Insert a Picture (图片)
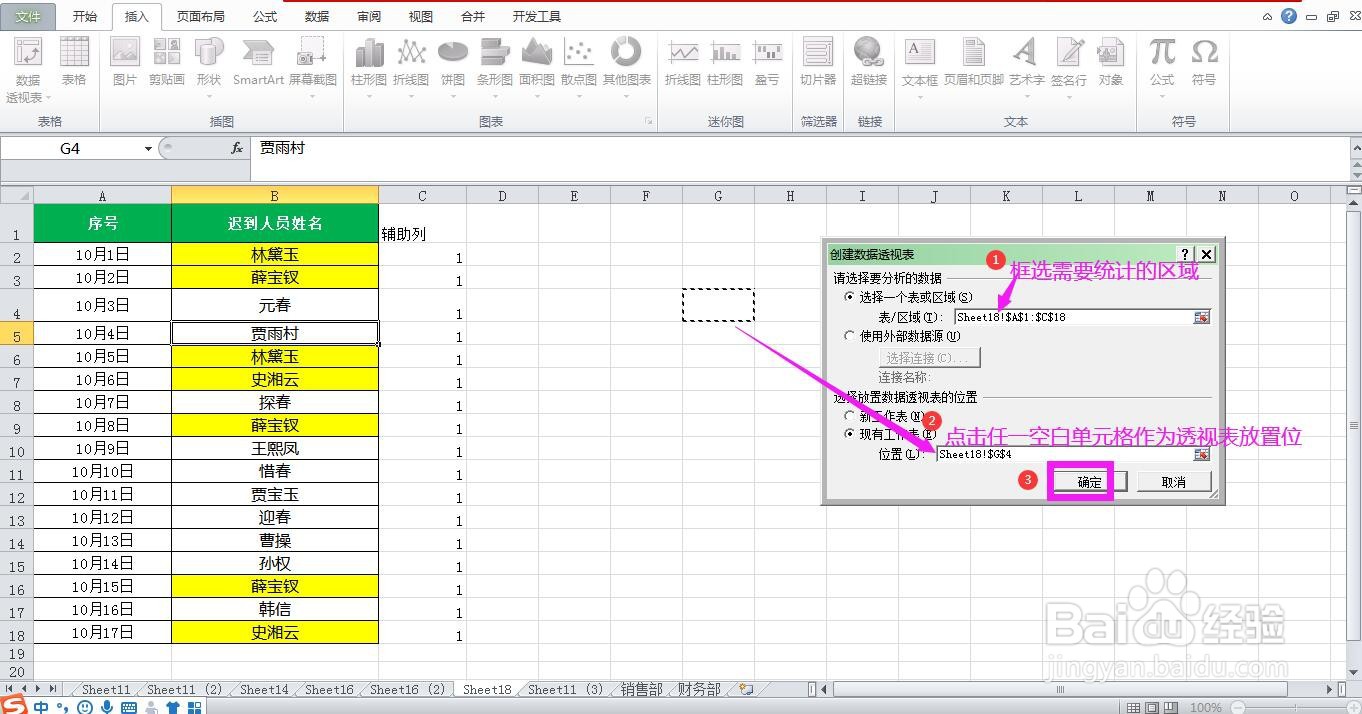Image resolution: width=1362 pixels, height=714 pixels. point(125,62)
